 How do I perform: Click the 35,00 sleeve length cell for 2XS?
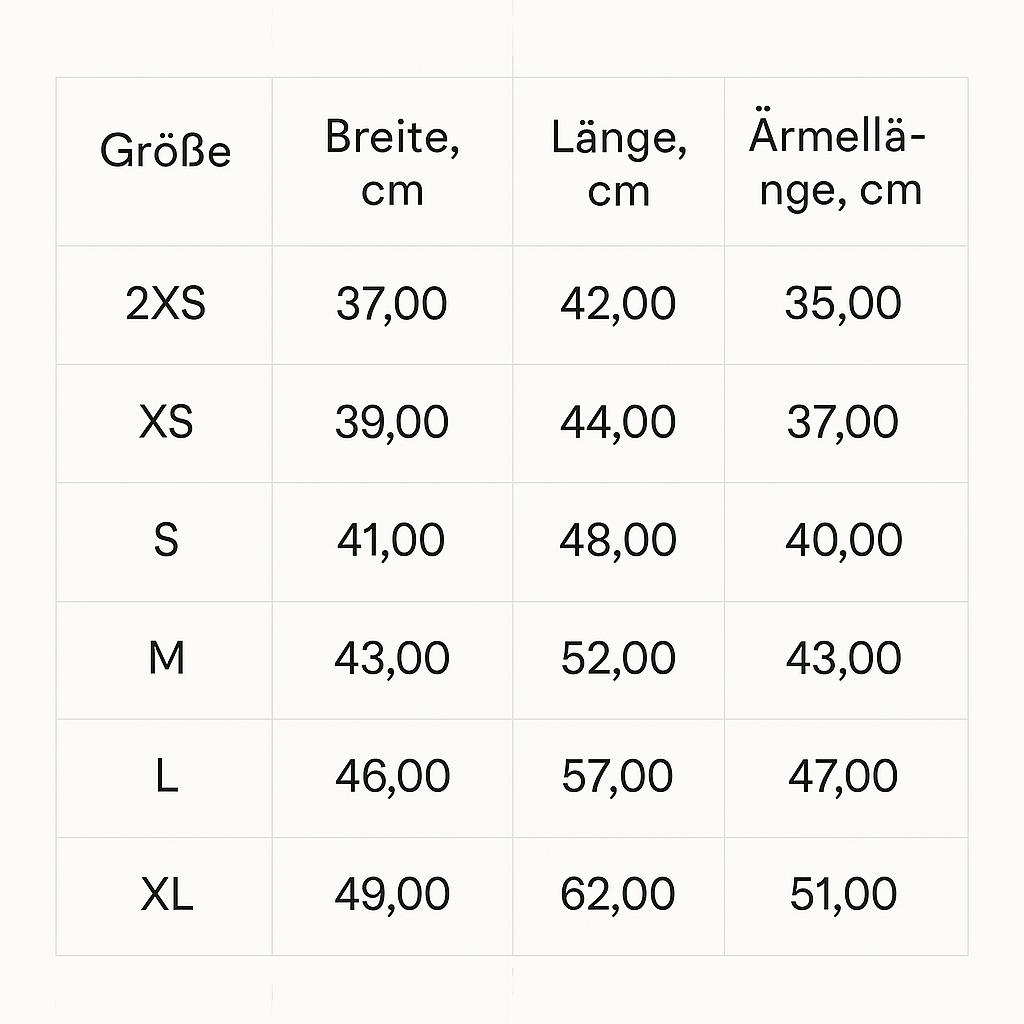click(843, 304)
